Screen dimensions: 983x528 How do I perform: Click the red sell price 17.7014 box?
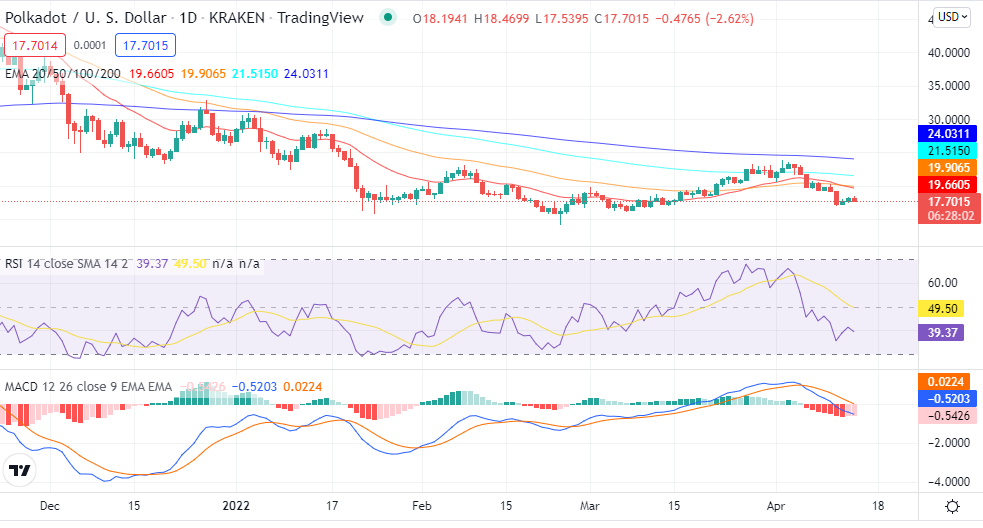(x=34, y=45)
